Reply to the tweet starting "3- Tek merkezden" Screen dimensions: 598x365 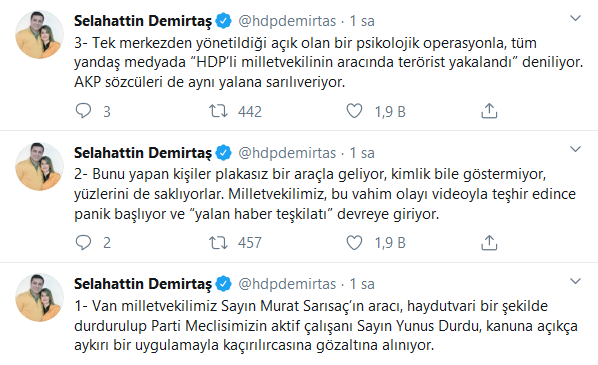83,111
